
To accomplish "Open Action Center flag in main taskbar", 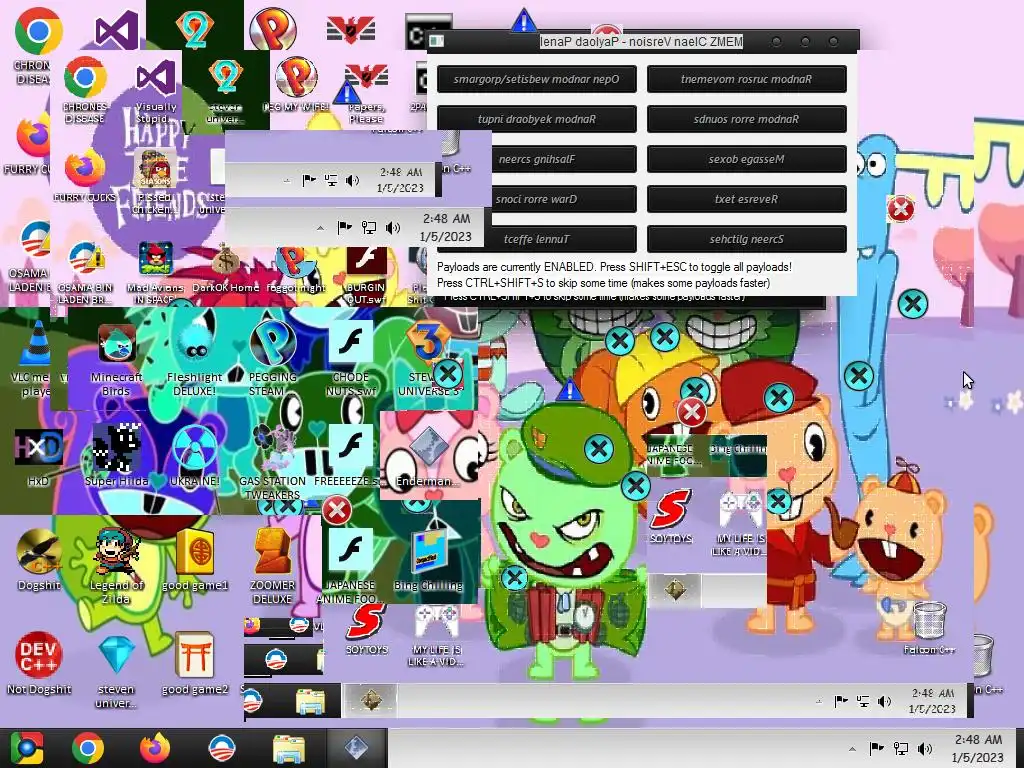I will 876,748.
